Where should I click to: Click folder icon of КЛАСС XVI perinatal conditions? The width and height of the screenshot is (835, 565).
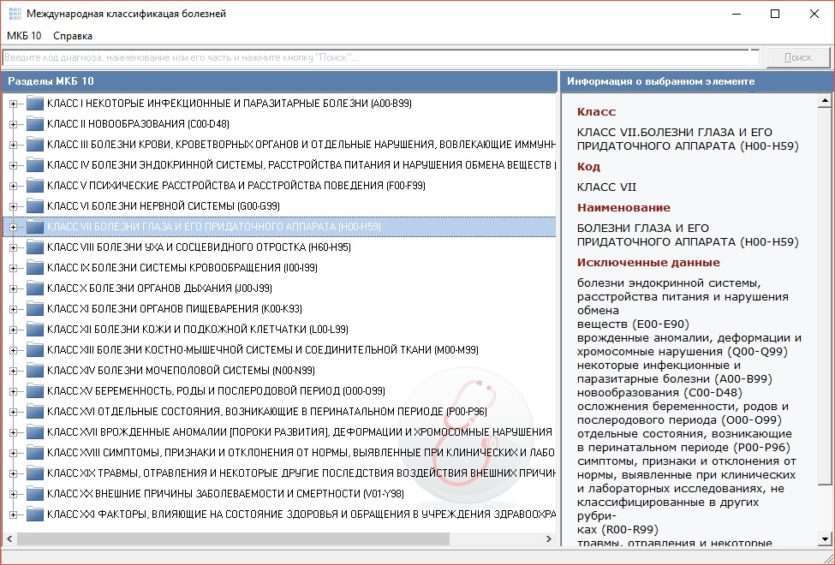pyautogui.click(x=35, y=412)
